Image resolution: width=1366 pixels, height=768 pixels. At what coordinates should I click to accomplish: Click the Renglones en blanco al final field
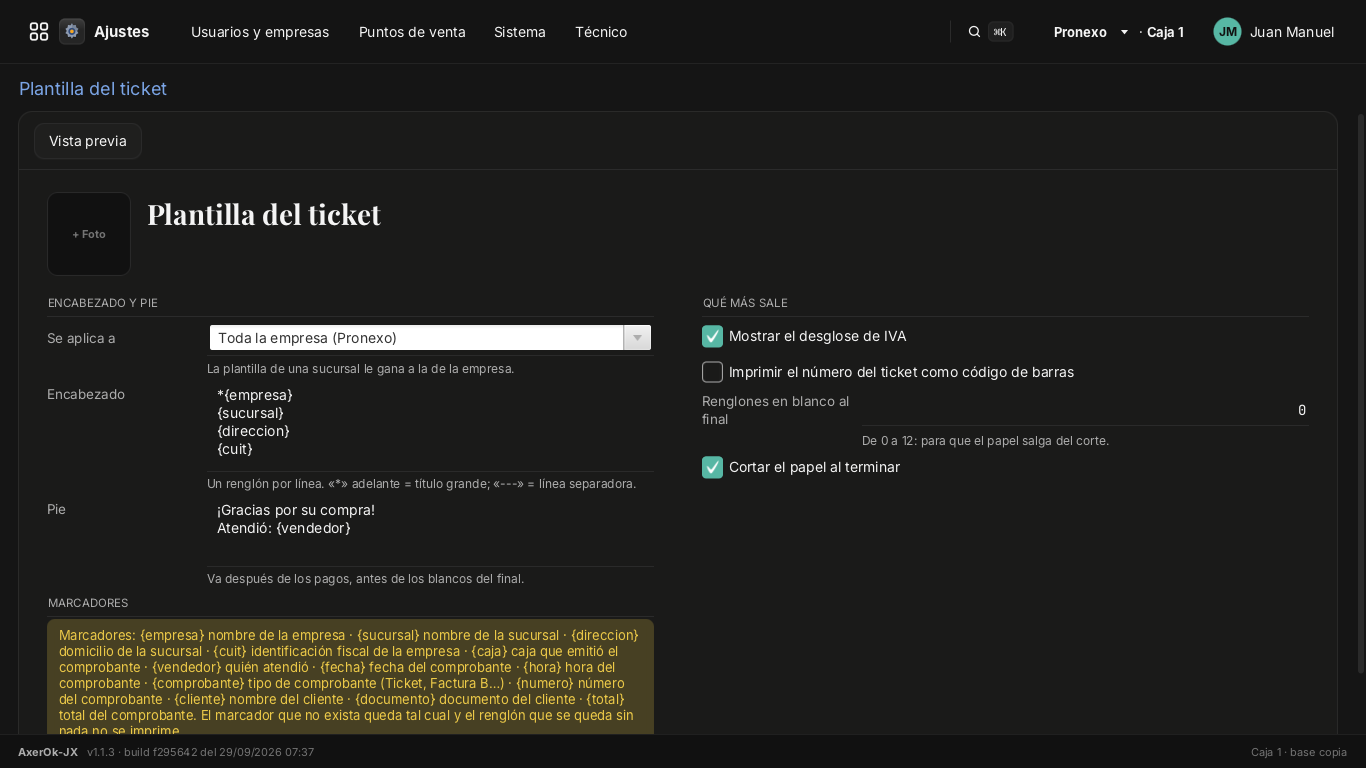(1085, 410)
